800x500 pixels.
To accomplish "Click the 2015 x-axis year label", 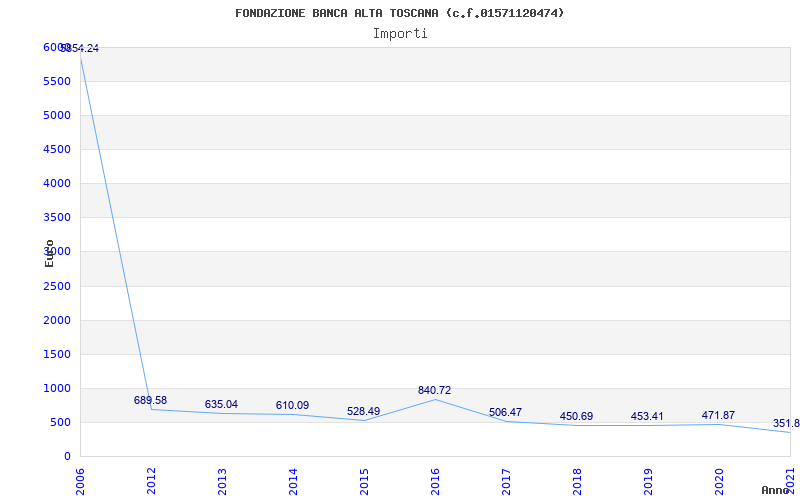I will point(364,482).
